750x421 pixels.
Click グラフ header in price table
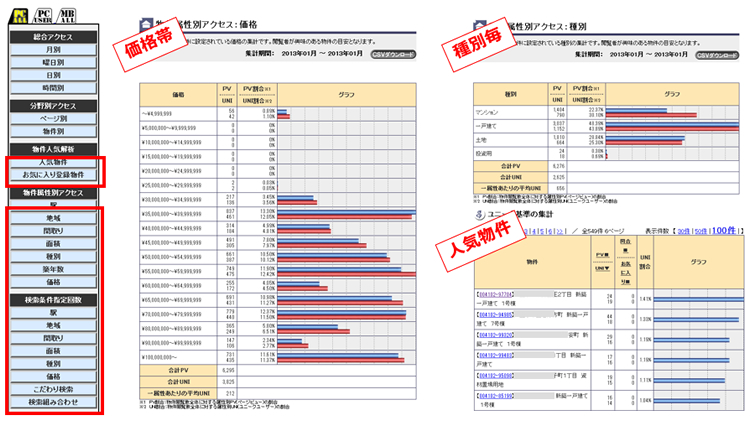pos(347,95)
